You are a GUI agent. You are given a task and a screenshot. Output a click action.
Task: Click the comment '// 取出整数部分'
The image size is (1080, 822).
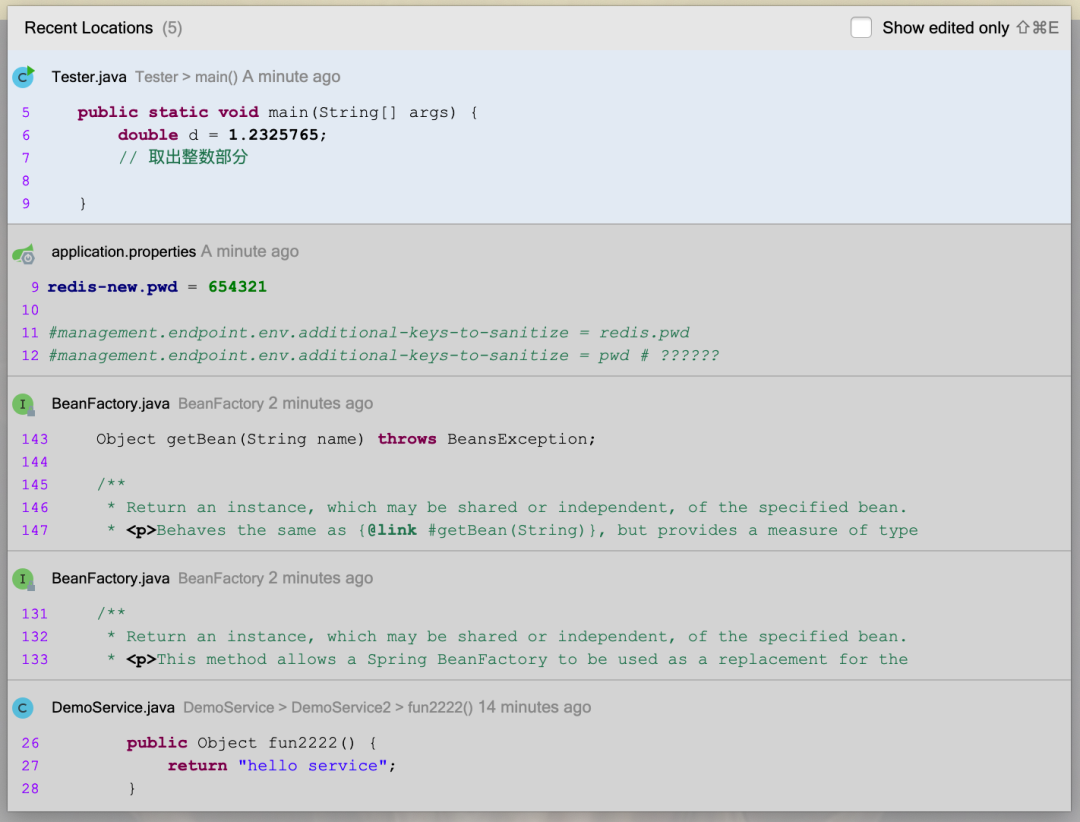(183, 158)
